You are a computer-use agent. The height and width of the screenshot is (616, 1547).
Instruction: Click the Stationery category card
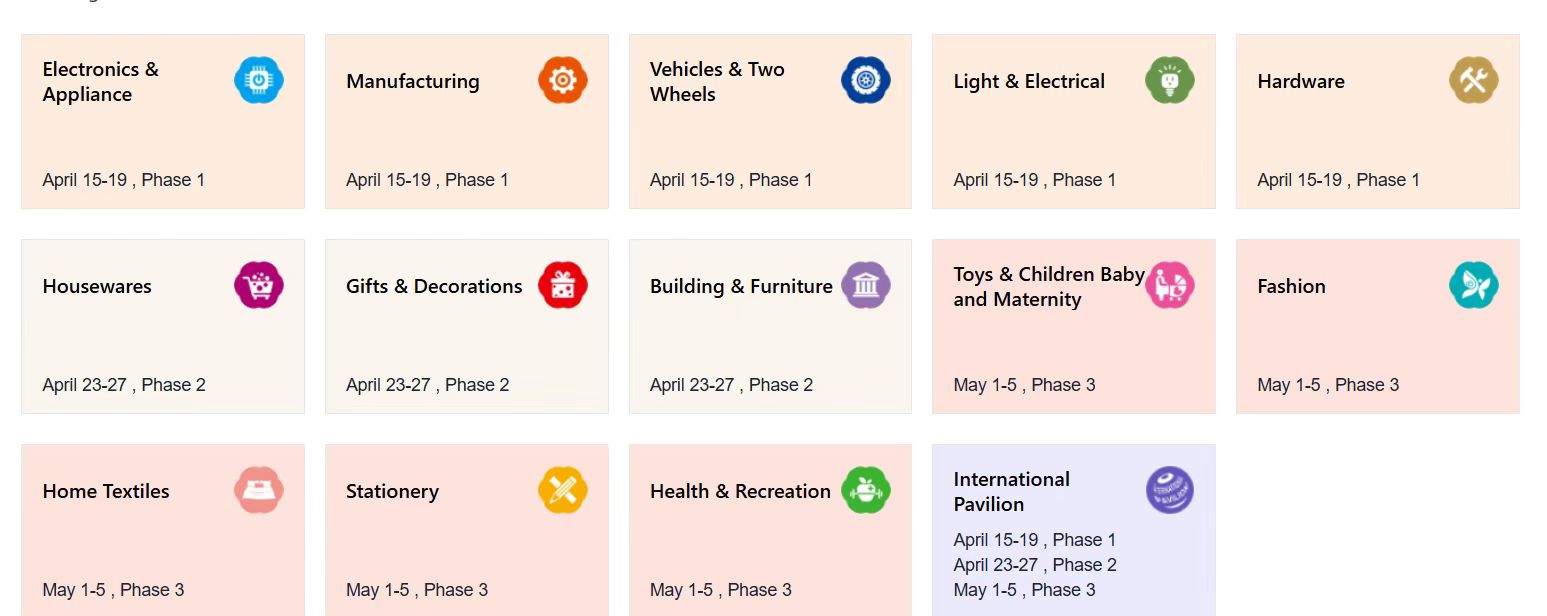pyautogui.click(x=466, y=540)
